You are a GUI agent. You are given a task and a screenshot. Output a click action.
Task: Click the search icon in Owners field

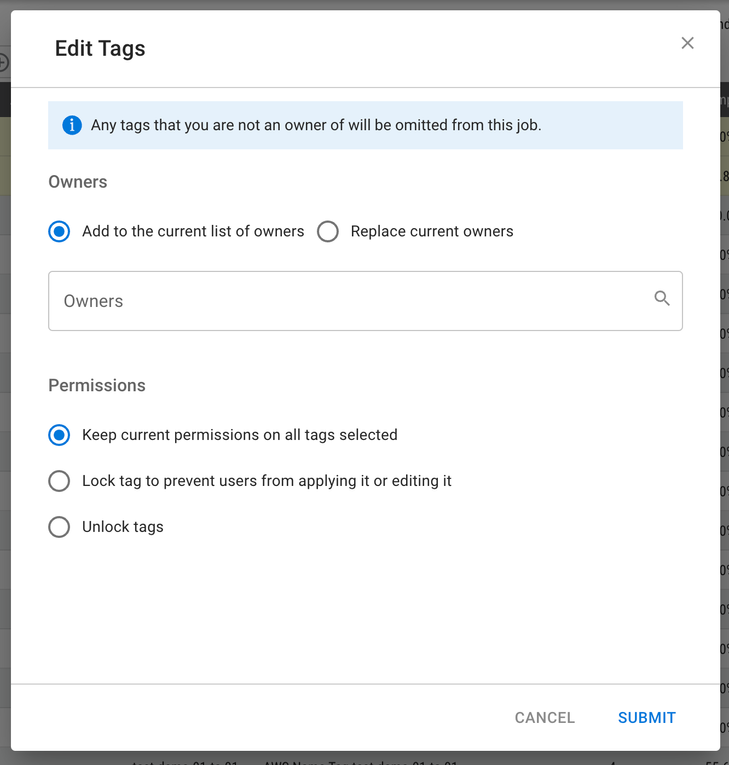click(x=662, y=298)
